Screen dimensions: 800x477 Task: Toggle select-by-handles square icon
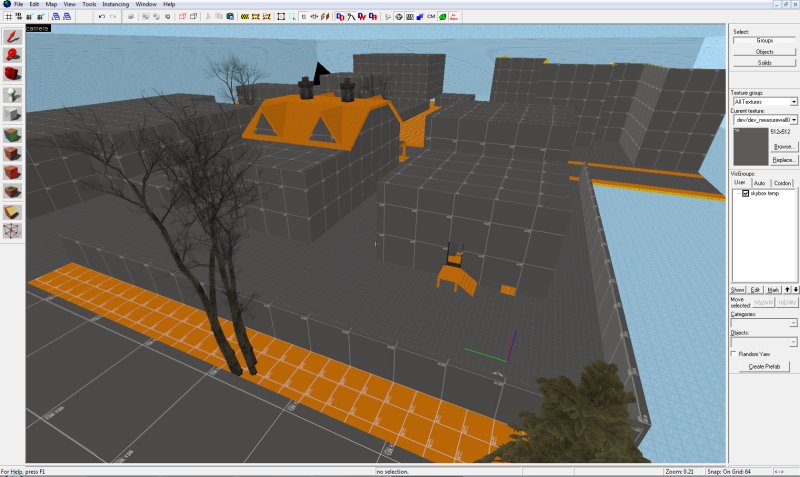pyautogui.click(x=281, y=16)
